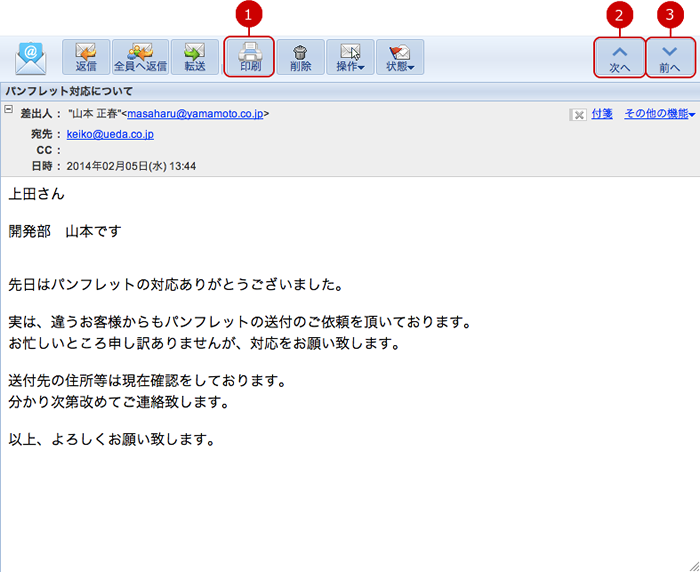Click the closing line 以上、よろしくお願い致します。
The image size is (700, 572).
click(x=112, y=439)
